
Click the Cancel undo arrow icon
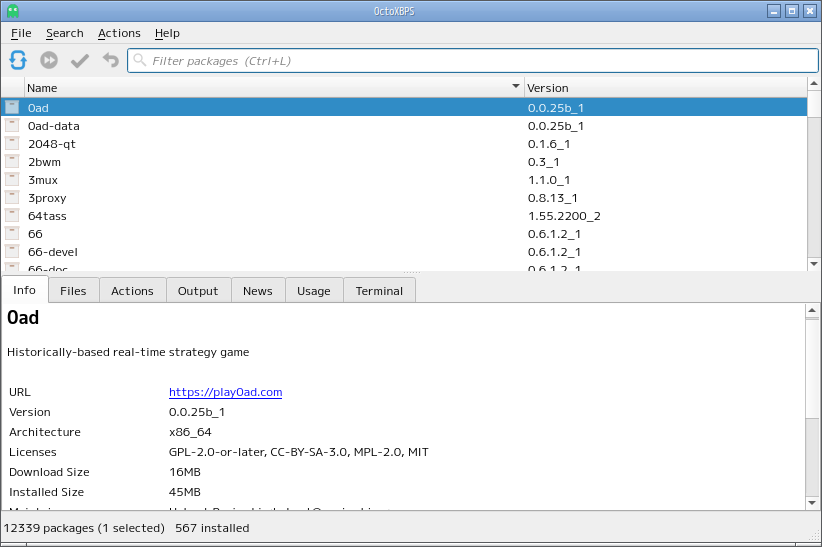coord(111,60)
